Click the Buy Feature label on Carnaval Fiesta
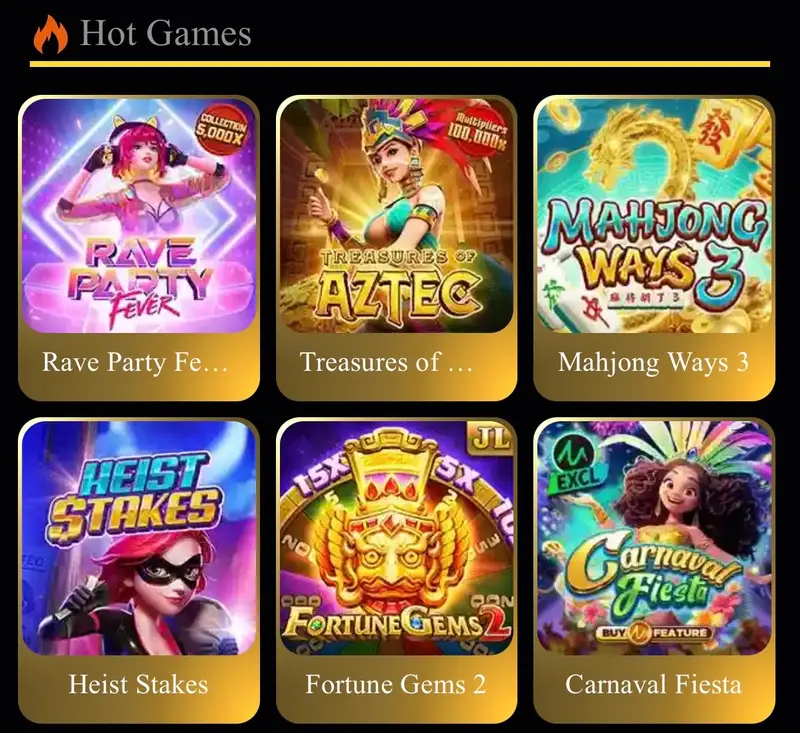The width and height of the screenshot is (800, 733). point(654,634)
